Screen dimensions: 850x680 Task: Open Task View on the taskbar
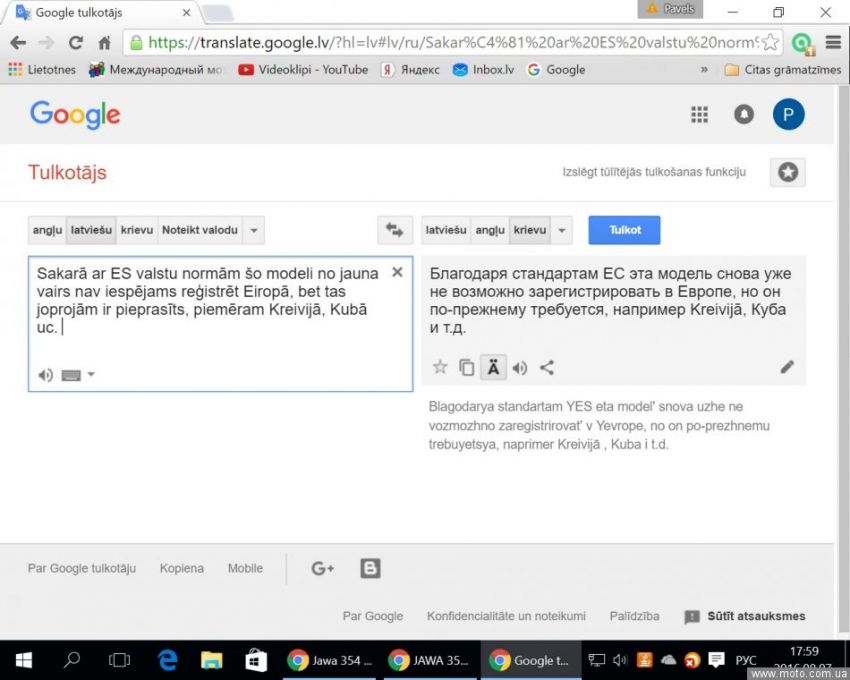119,660
